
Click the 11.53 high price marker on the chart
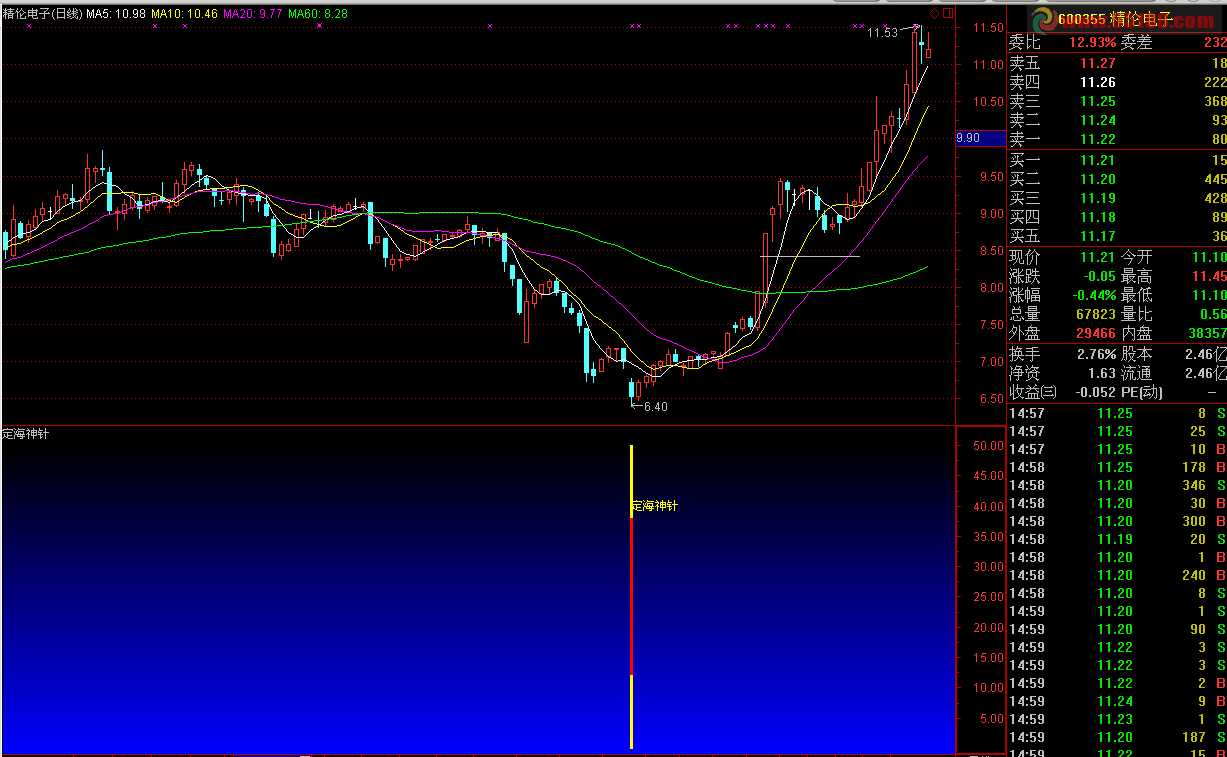882,33
